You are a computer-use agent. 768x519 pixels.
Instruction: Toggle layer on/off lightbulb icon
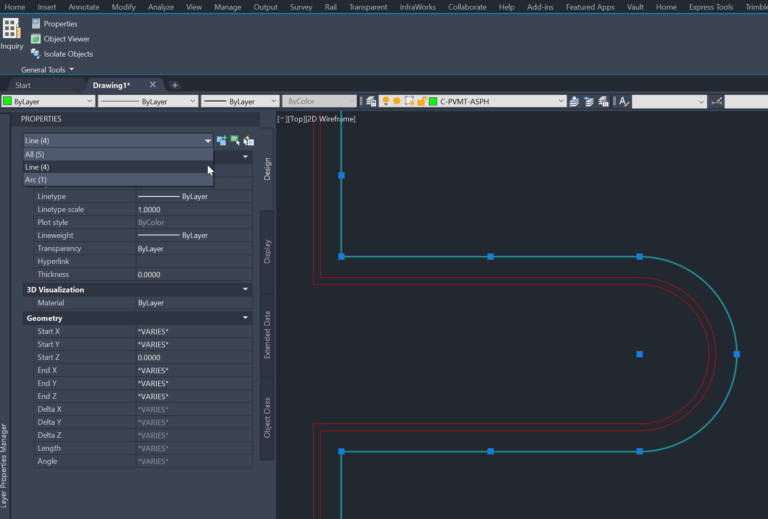(x=386, y=101)
